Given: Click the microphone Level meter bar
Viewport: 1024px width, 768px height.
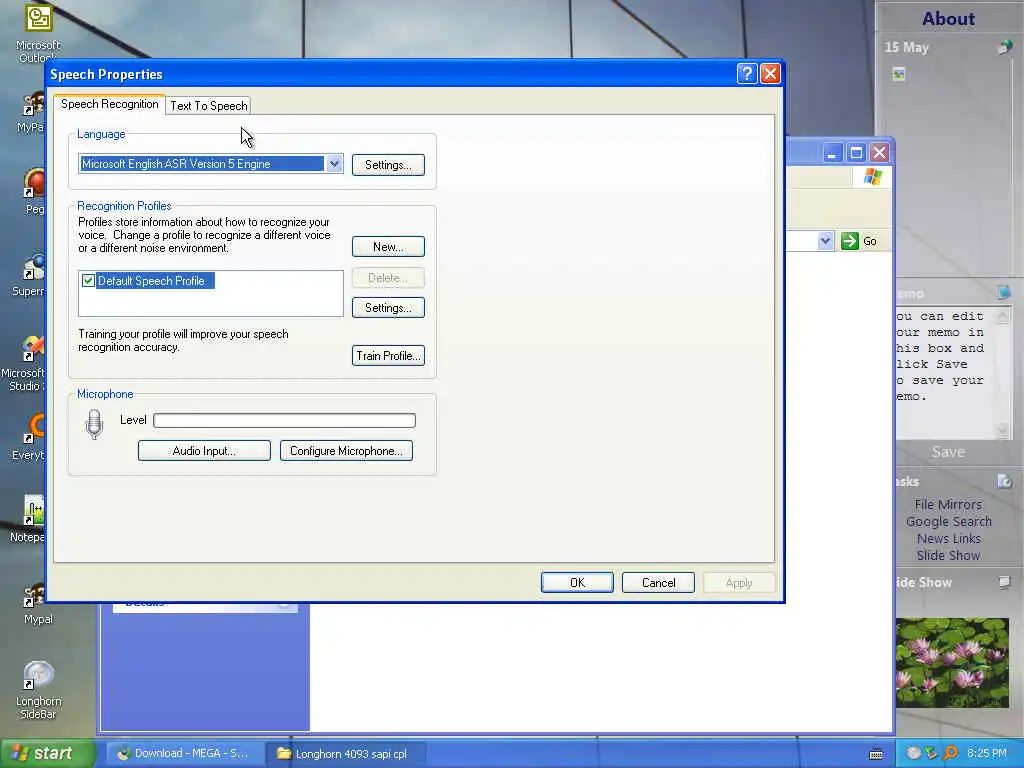Looking at the screenshot, I should coord(284,420).
